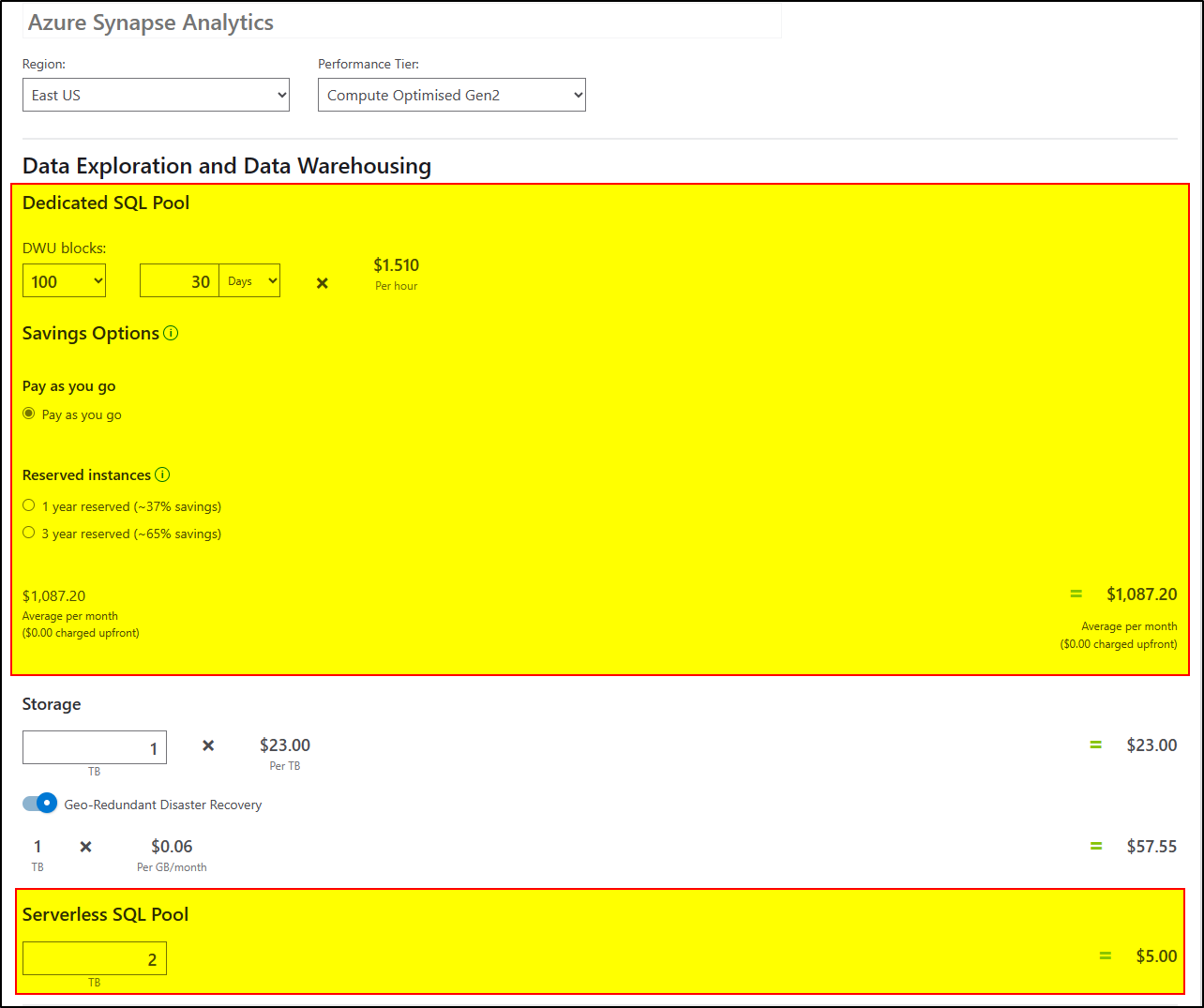The image size is (1204, 1008).
Task: Open the Days unit dropdown
Action: pyautogui.click(x=249, y=280)
